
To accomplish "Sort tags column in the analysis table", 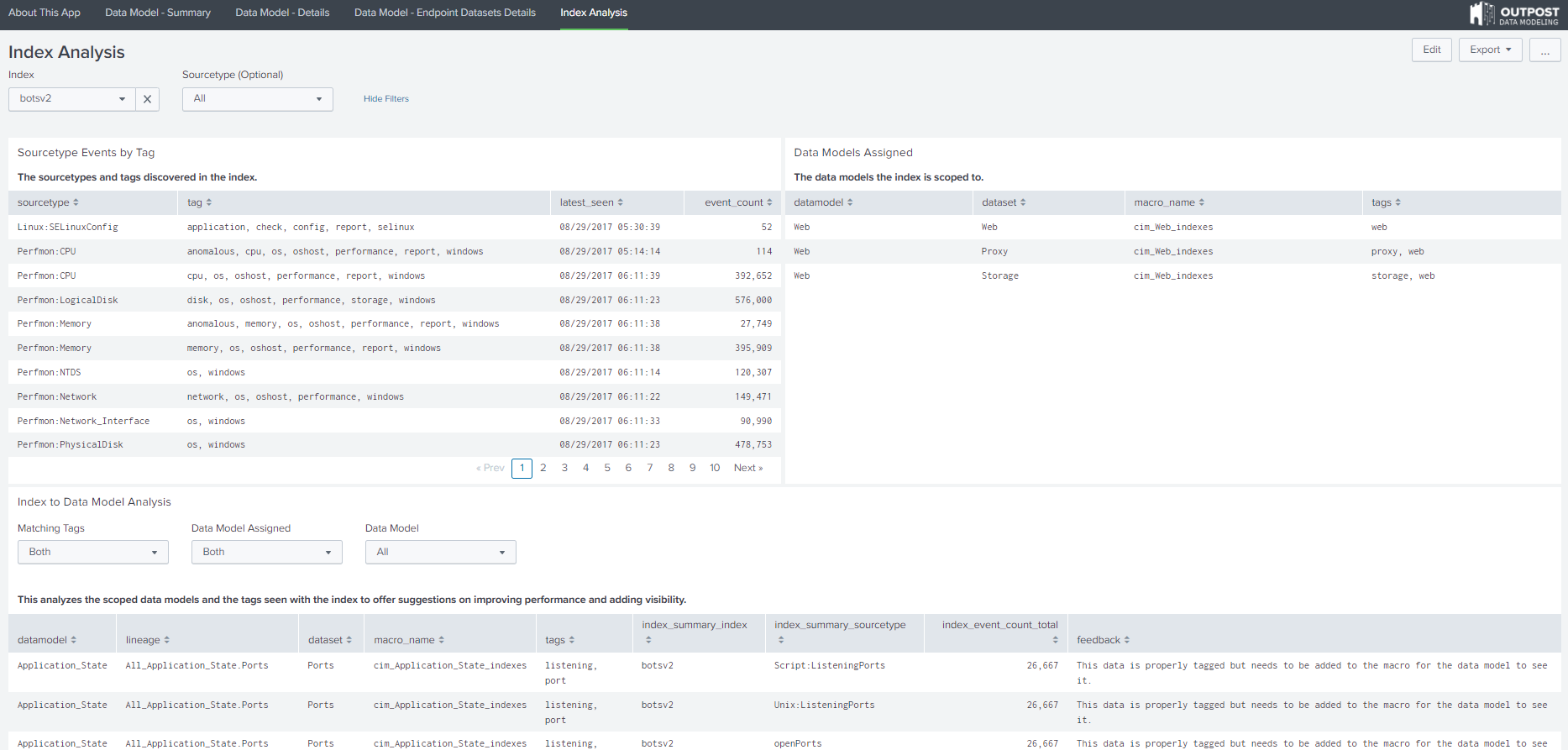I will tap(560, 640).
